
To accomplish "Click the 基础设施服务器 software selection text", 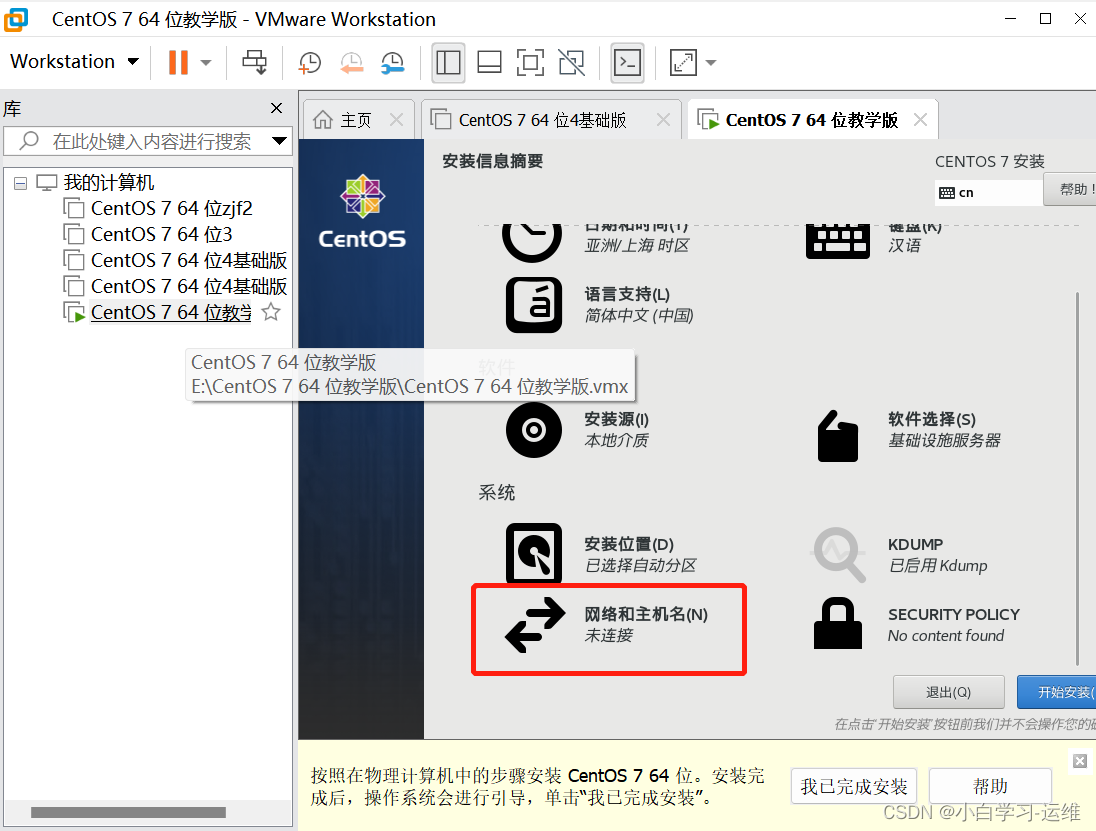I will [x=944, y=440].
